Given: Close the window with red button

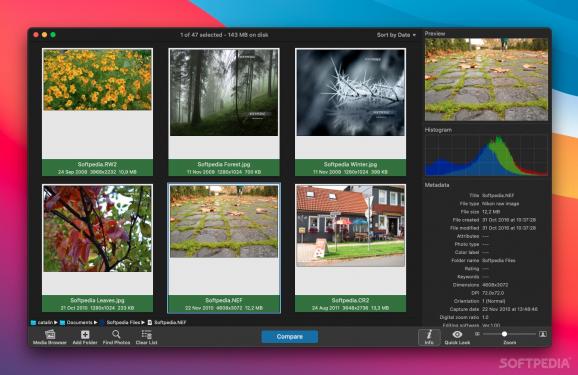Looking at the screenshot, I should [x=36, y=35].
